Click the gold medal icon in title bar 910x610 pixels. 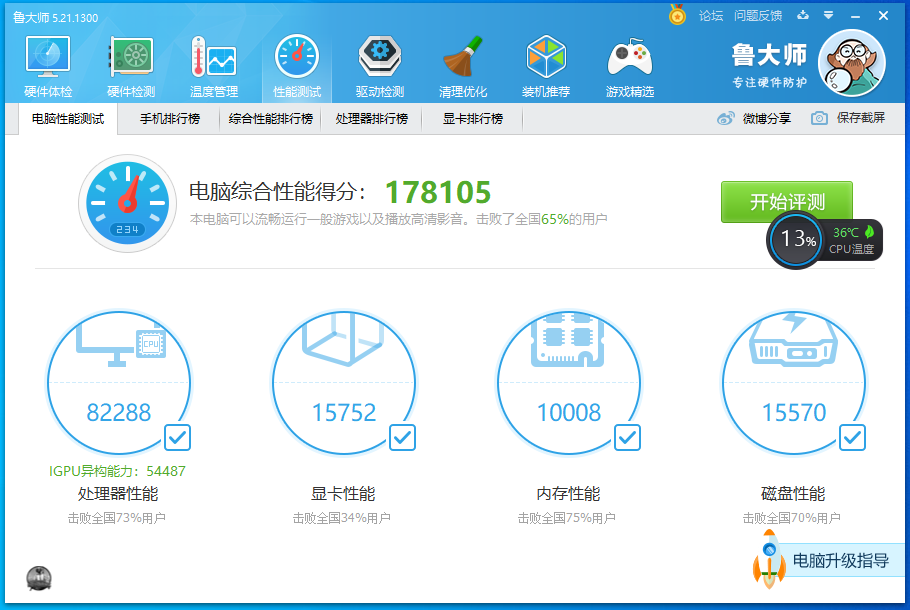pos(677,15)
